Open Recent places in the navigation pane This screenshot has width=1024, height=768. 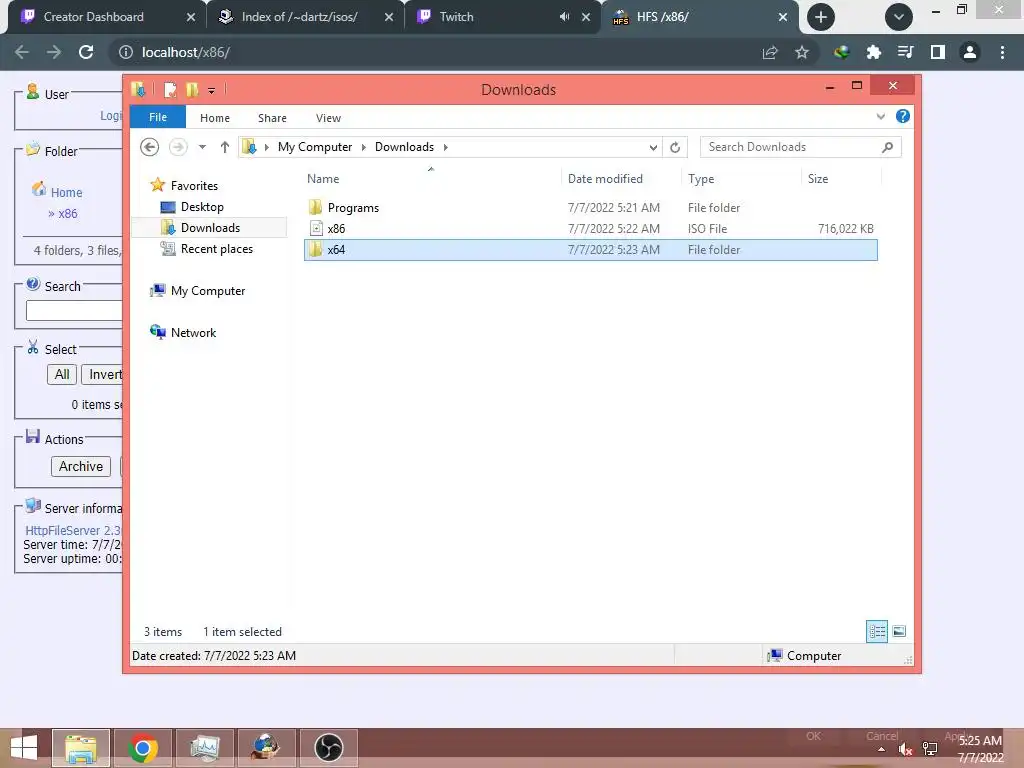click(216, 249)
